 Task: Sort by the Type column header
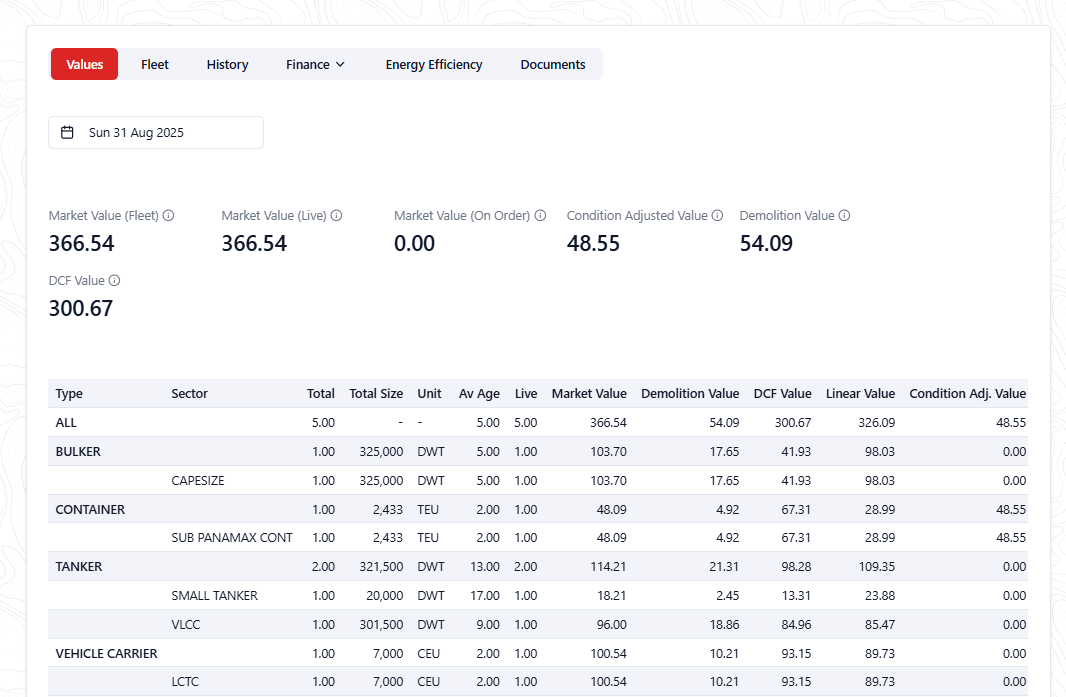(x=69, y=394)
